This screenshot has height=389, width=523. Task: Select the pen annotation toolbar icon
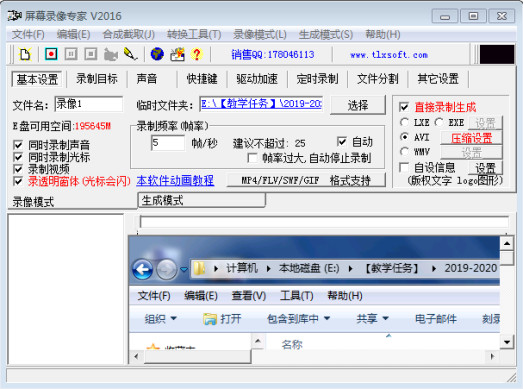[130, 54]
